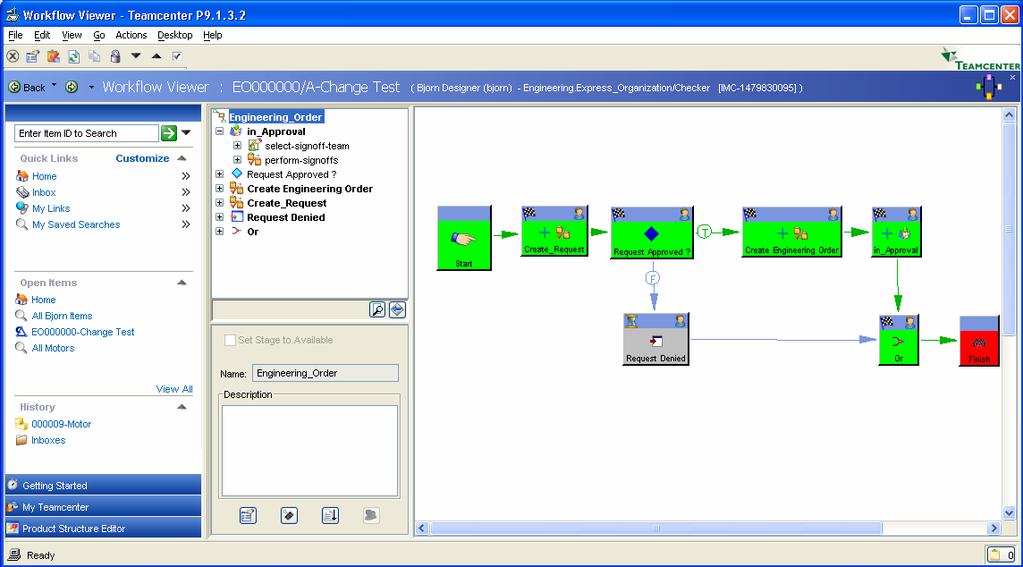This screenshot has width=1023, height=567.
Task: Open My Links in Quick Links
Action: pyautogui.click(x=51, y=208)
